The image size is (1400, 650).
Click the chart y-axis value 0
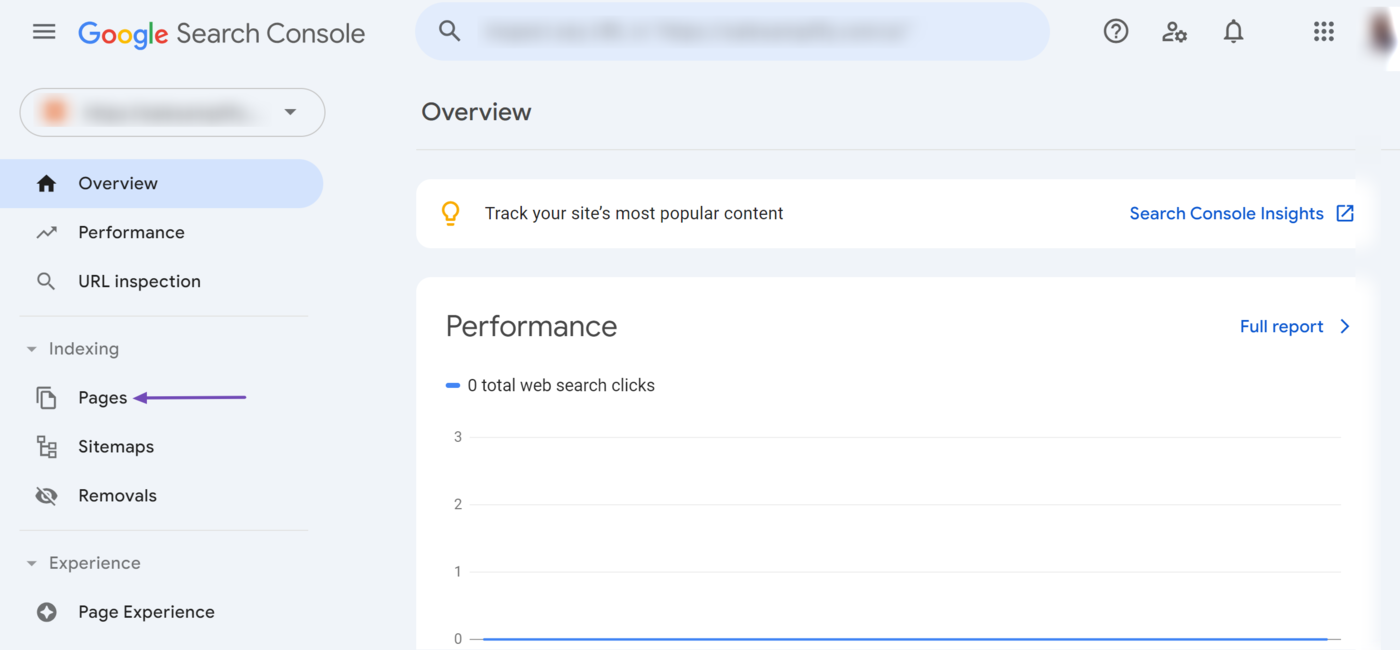point(458,639)
